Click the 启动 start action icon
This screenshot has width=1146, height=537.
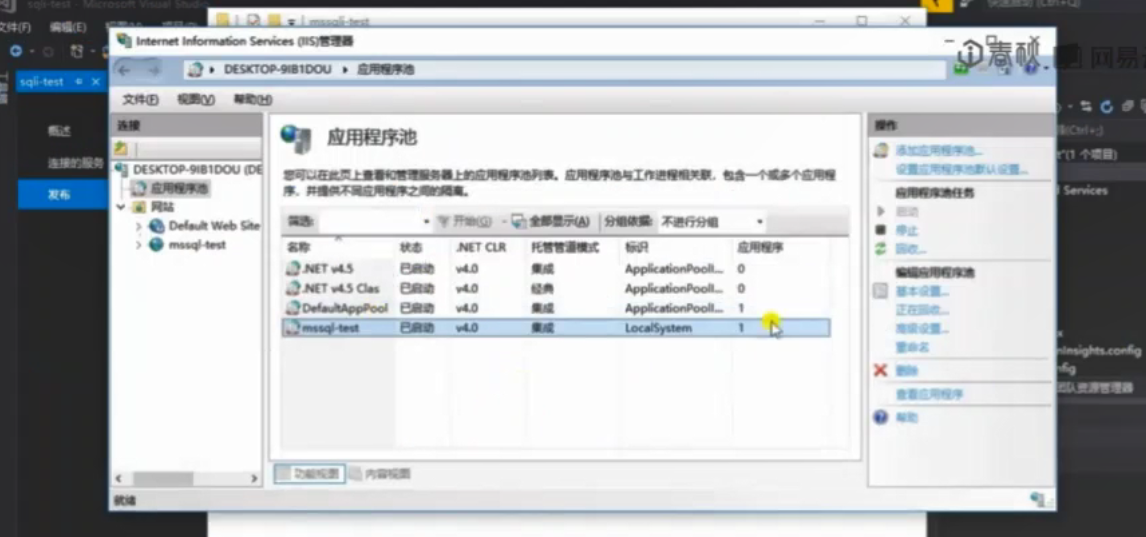(x=881, y=211)
